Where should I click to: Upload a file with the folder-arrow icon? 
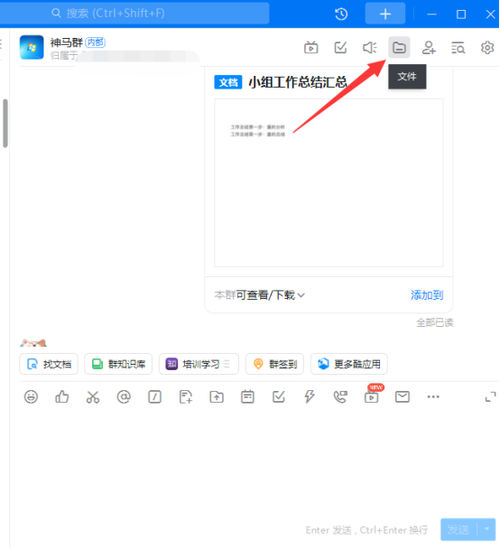[216, 397]
